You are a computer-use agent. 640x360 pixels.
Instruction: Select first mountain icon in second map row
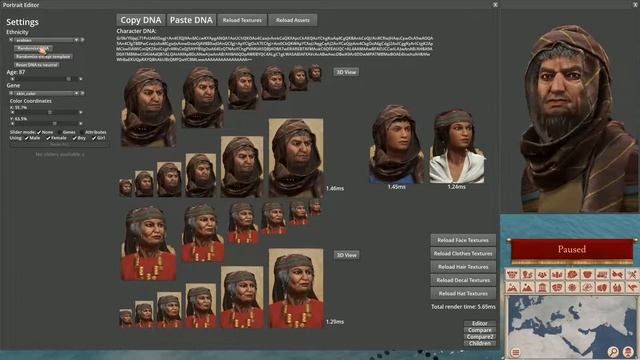coord(512,287)
